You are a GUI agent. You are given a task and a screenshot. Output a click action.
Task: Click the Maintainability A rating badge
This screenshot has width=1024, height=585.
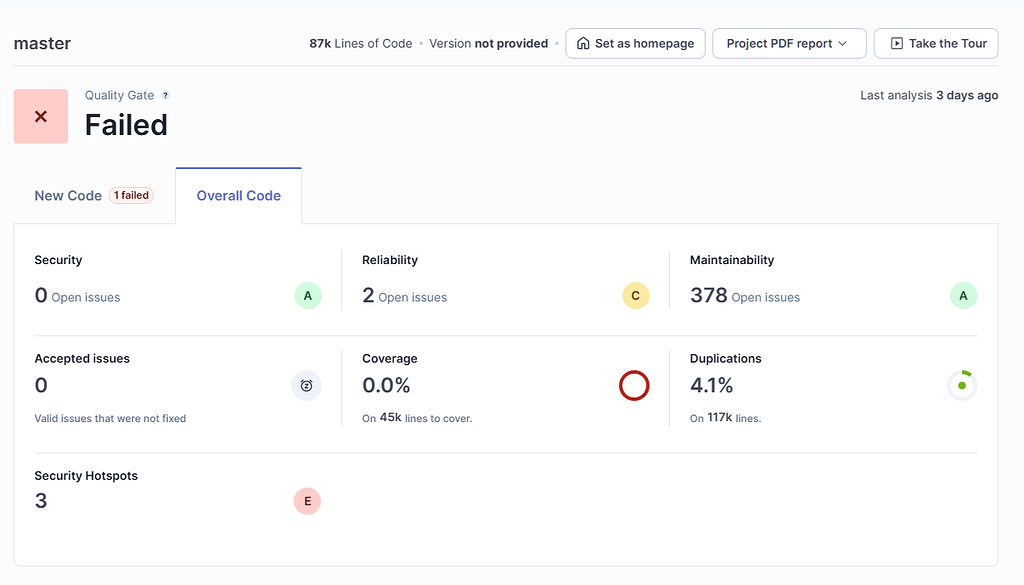962,295
